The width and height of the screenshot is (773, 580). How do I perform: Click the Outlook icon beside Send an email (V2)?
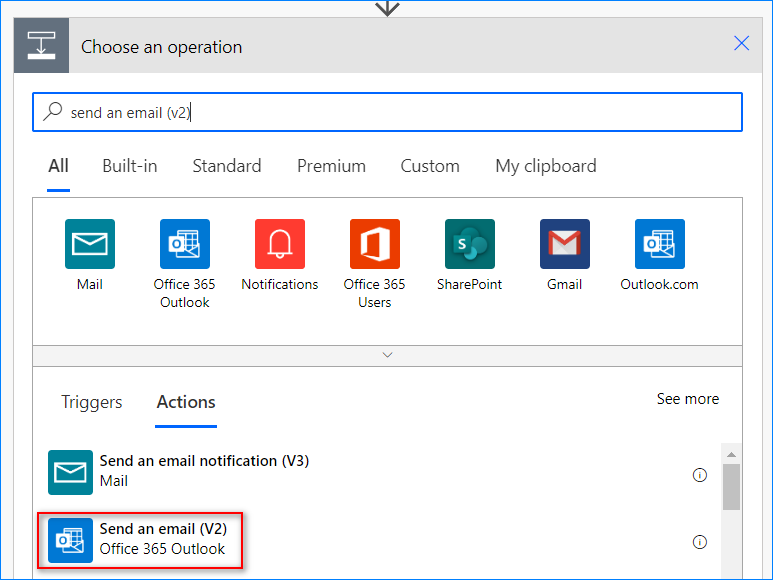pyautogui.click(x=70, y=540)
